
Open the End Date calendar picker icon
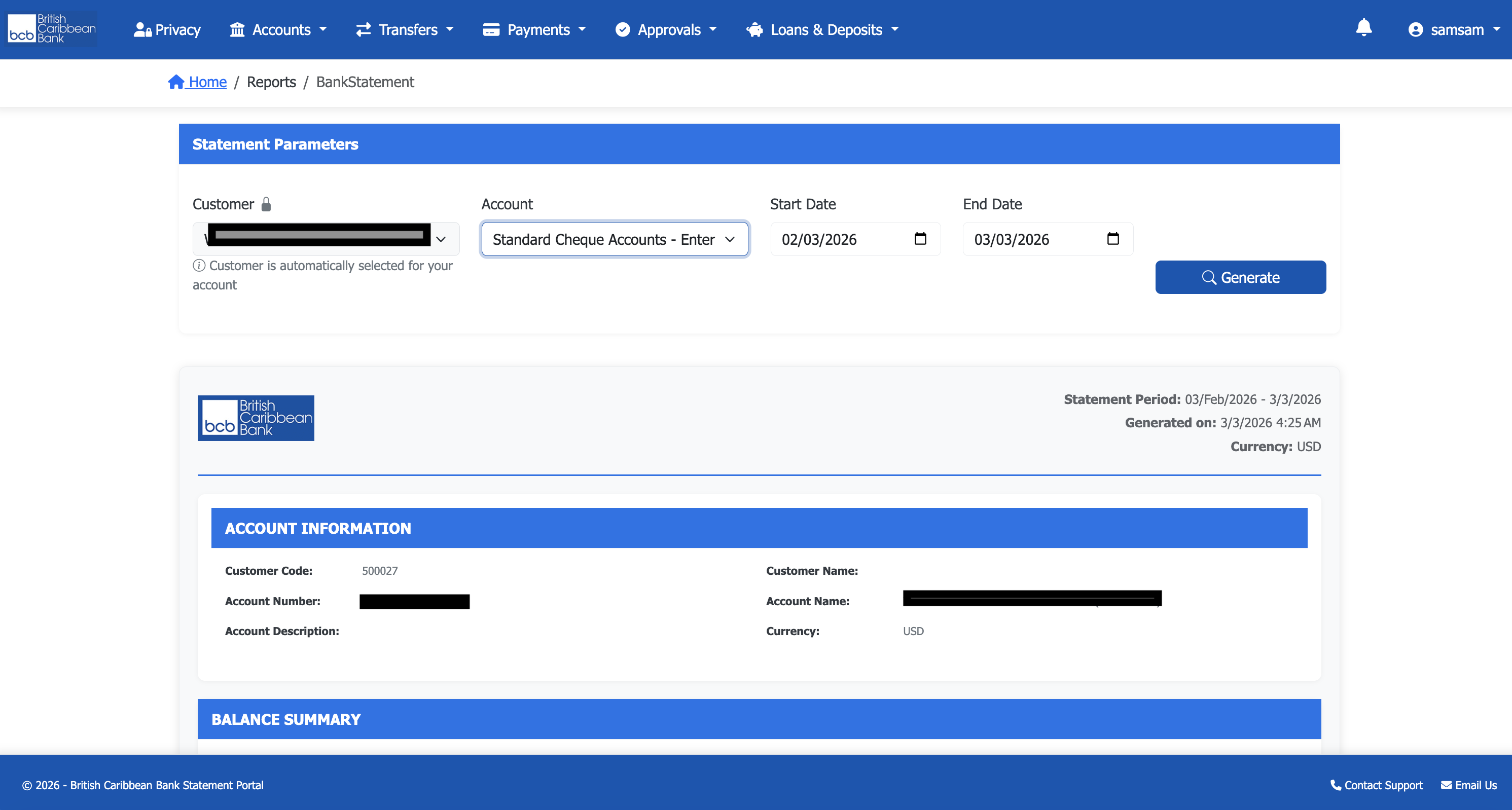tap(1112, 239)
